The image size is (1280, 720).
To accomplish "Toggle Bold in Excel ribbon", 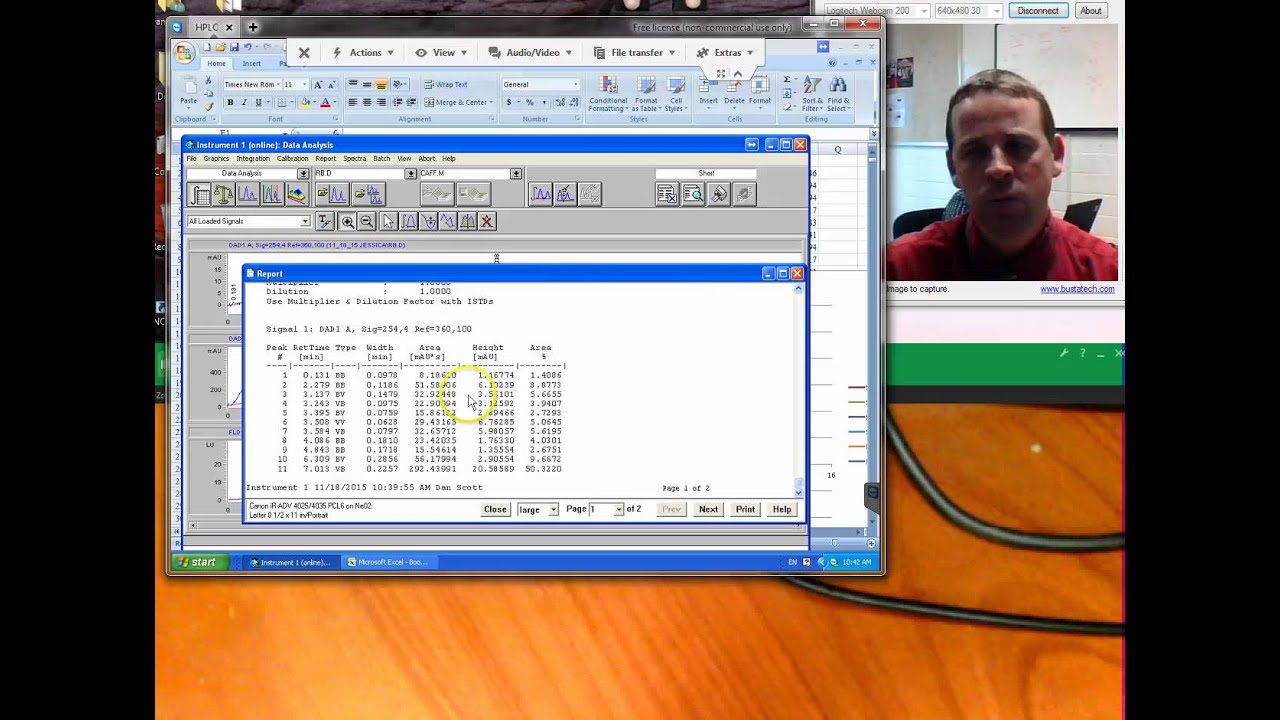I will pos(230,102).
